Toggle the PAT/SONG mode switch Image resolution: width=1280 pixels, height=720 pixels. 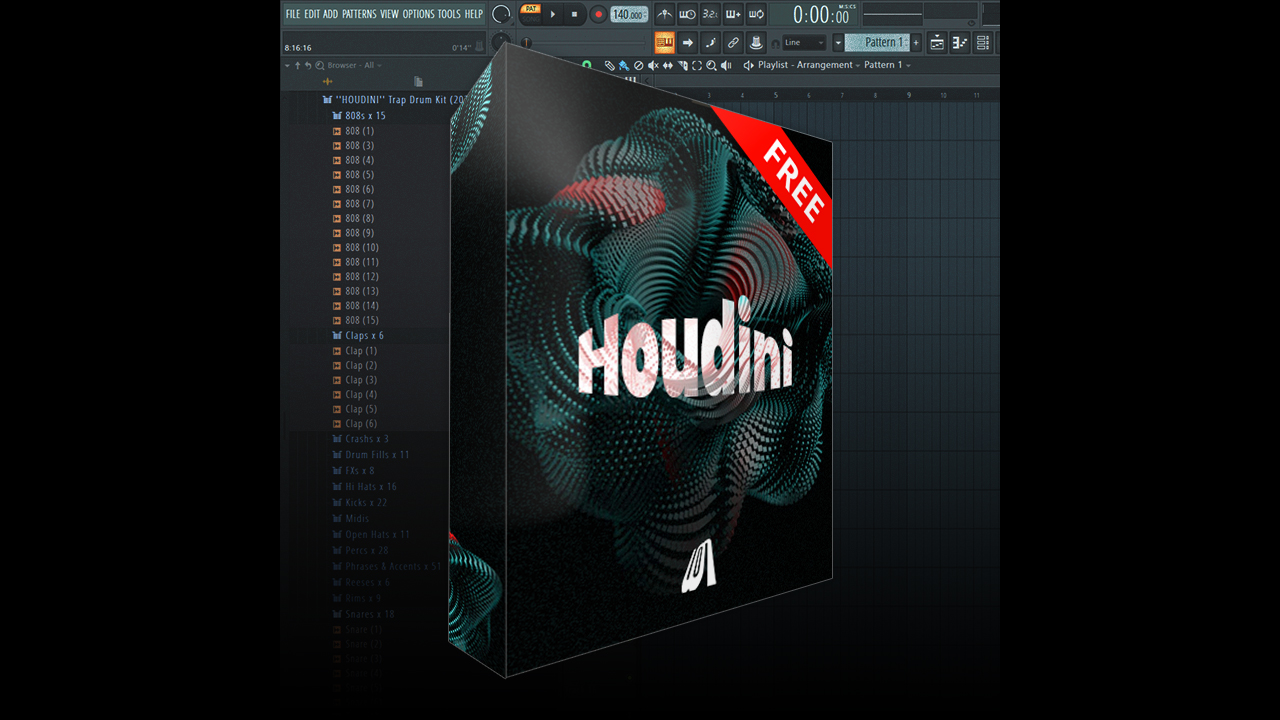(x=530, y=14)
